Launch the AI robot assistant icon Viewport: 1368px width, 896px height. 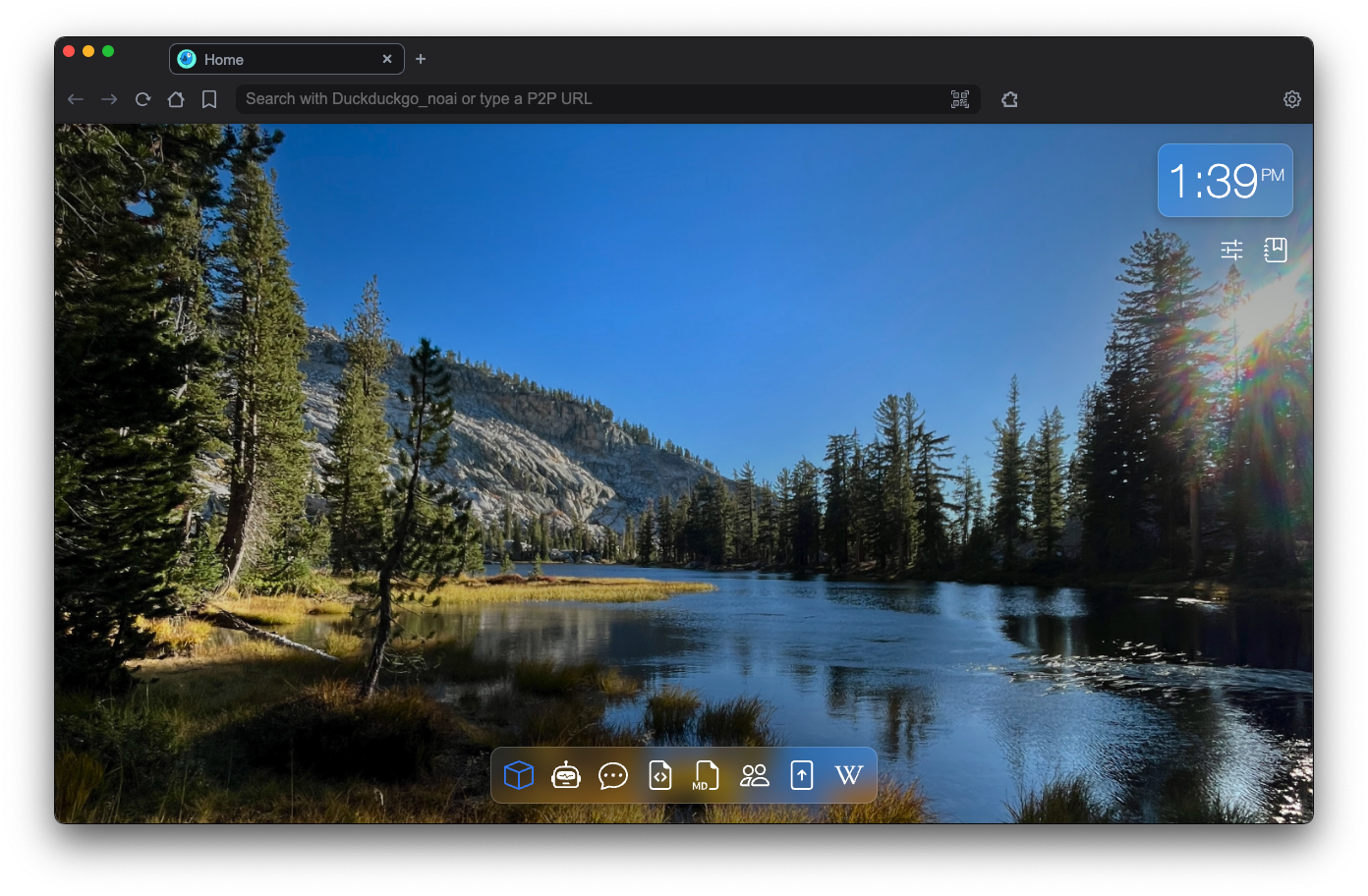[566, 775]
